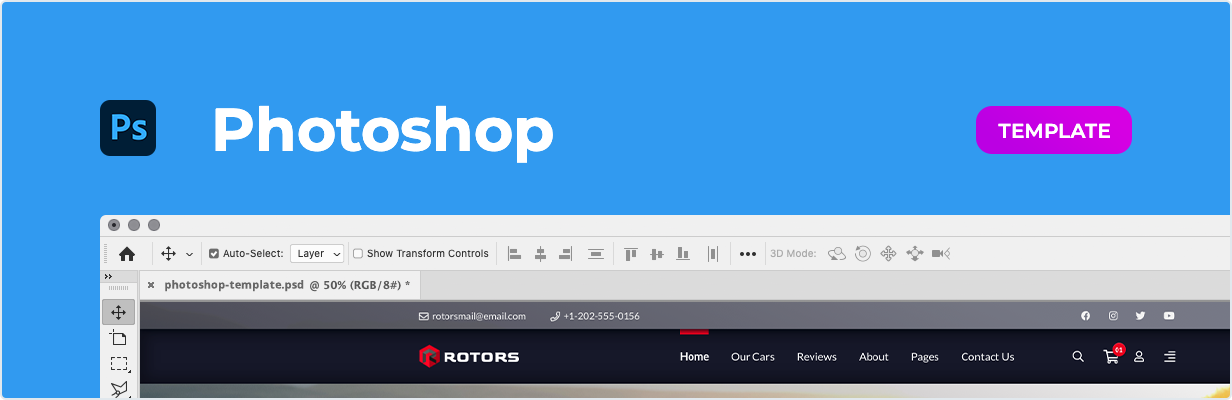Click the gray window zoom button
This screenshot has width=1232, height=400.
point(154,225)
